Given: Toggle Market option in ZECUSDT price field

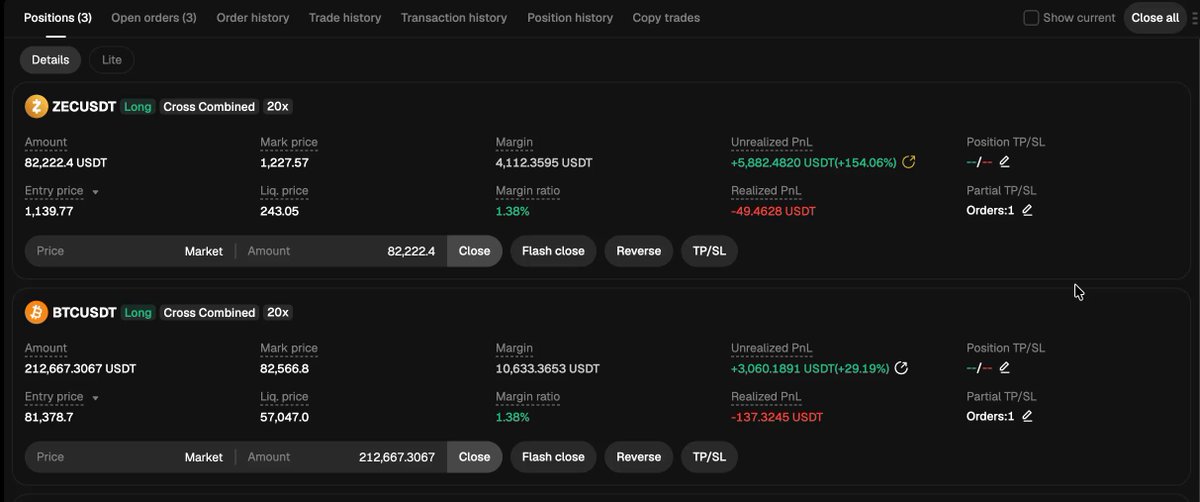Looking at the screenshot, I should coord(204,251).
